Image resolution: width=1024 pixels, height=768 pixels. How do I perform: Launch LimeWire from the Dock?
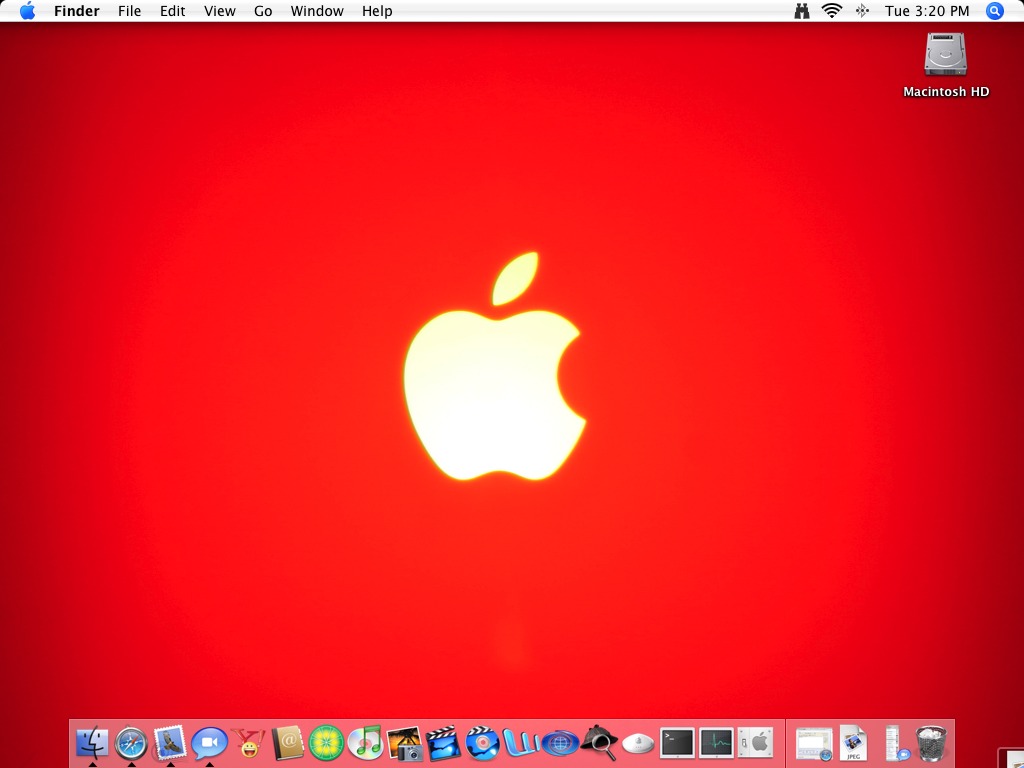pyautogui.click(x=327, y=743)
